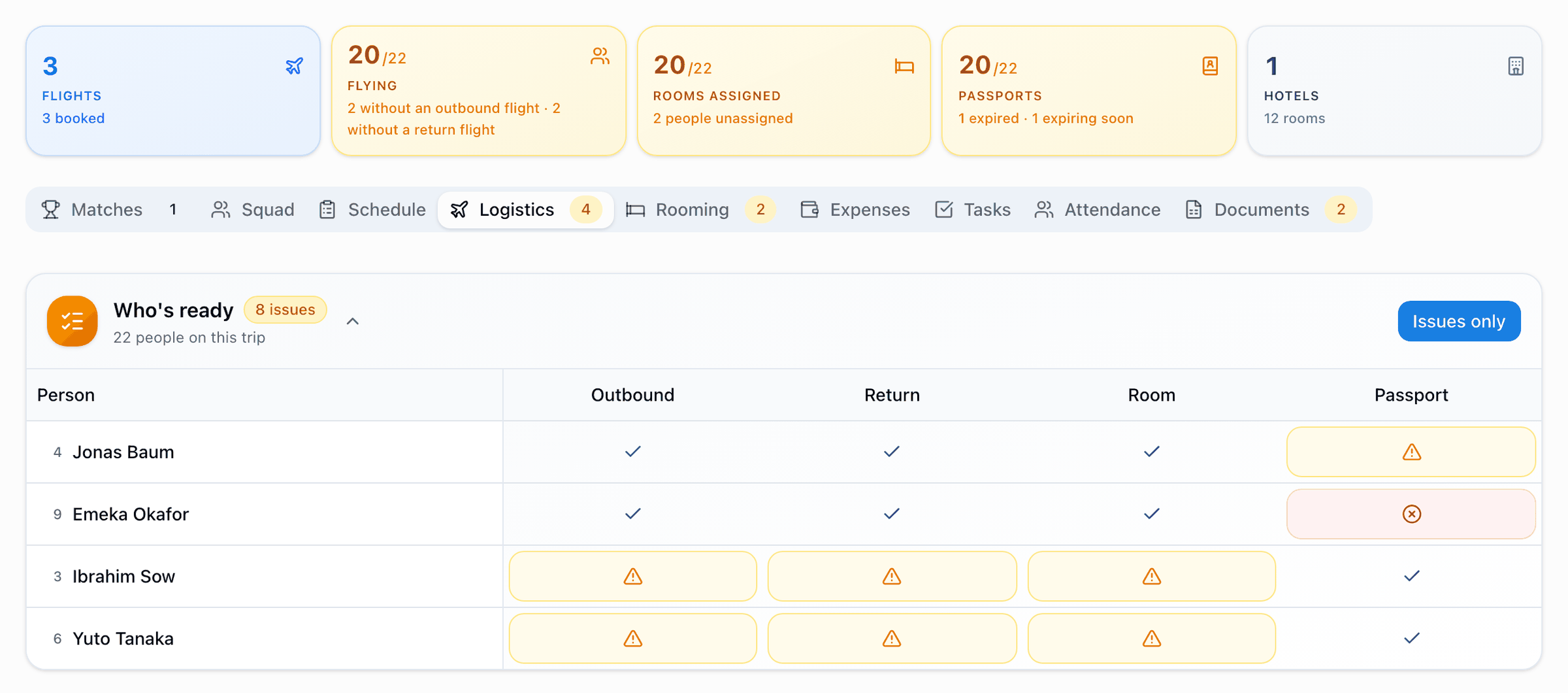Open the Expenses tab
1568x693 pixels.
[855, 209]
